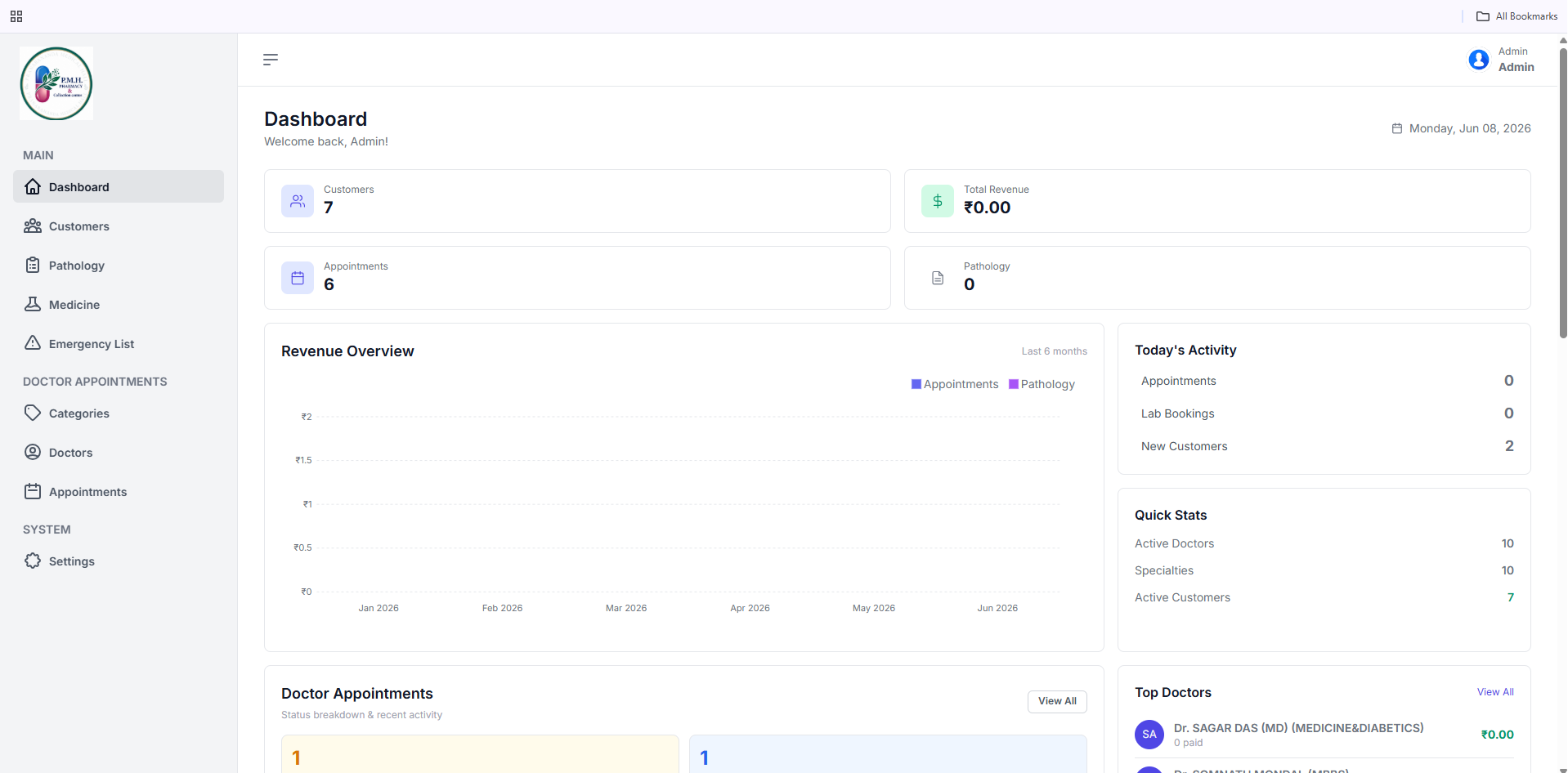Click the Appointments card calendar icon
This screenshot has height=773, width=1568.
pos(298,278)
